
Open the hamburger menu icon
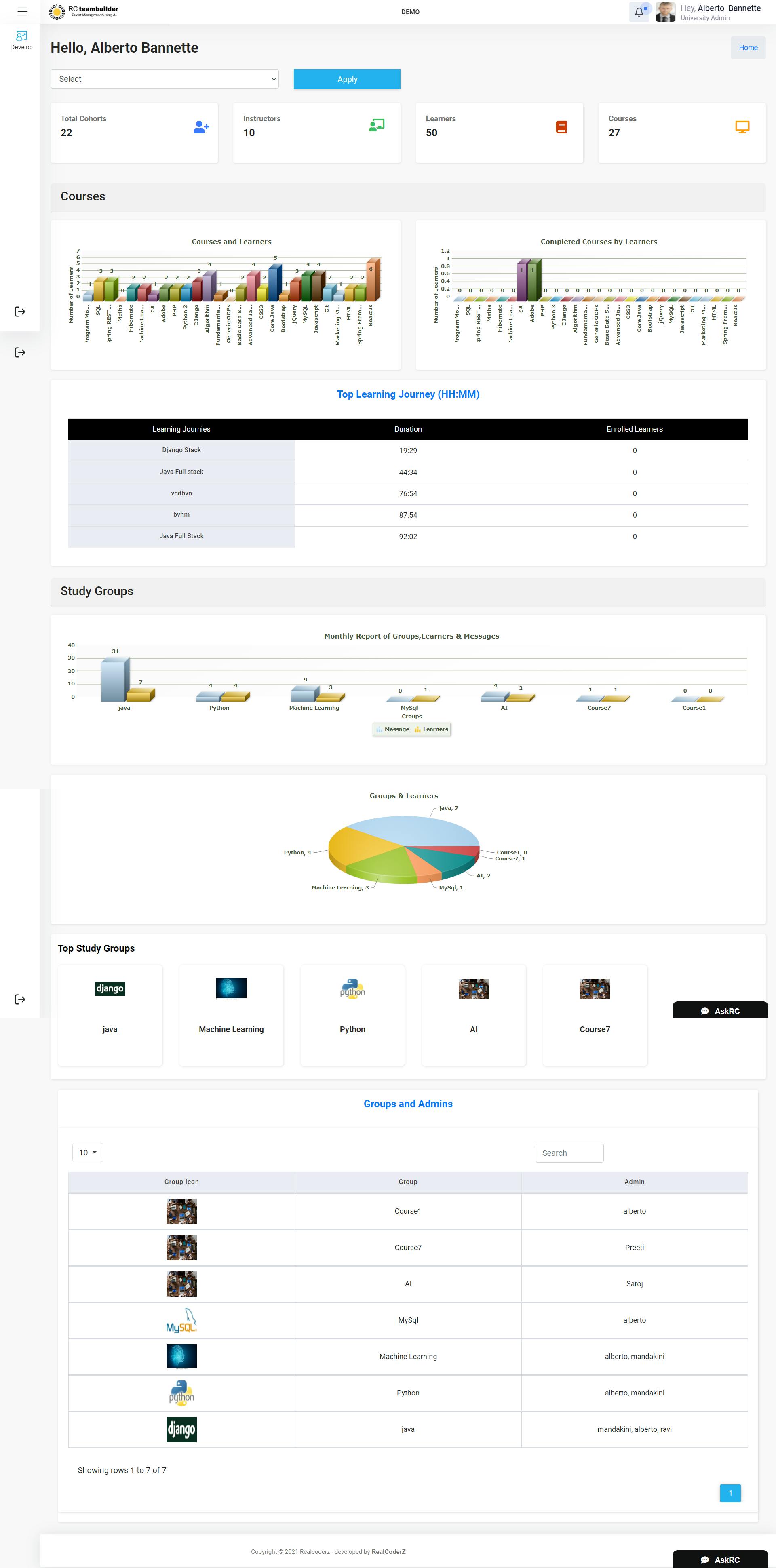tap(23, 12)
